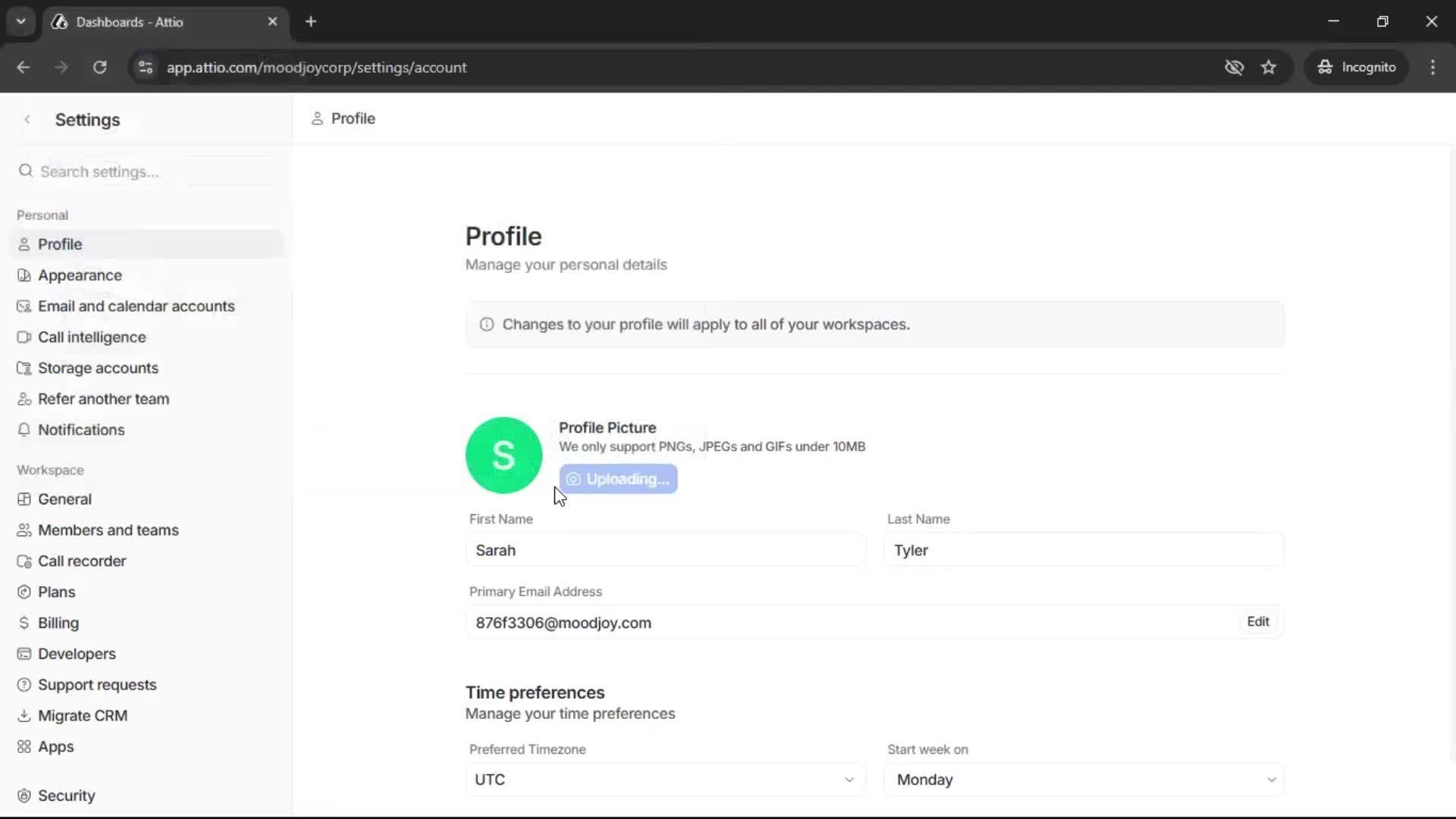The width and height of the screenshot is (1456, 819).
Task: Click the Call intelligence icon
Action: (x=24, y=337)
